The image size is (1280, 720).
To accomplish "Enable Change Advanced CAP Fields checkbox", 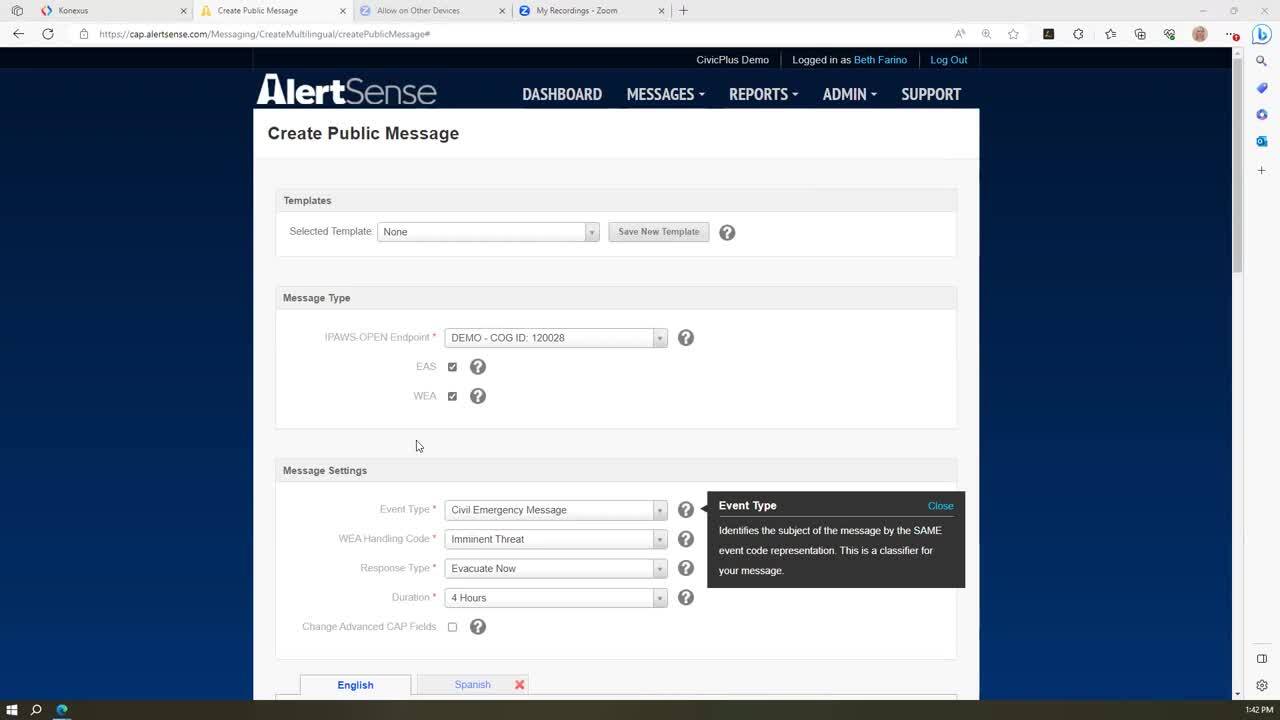I will click(452, 627).
